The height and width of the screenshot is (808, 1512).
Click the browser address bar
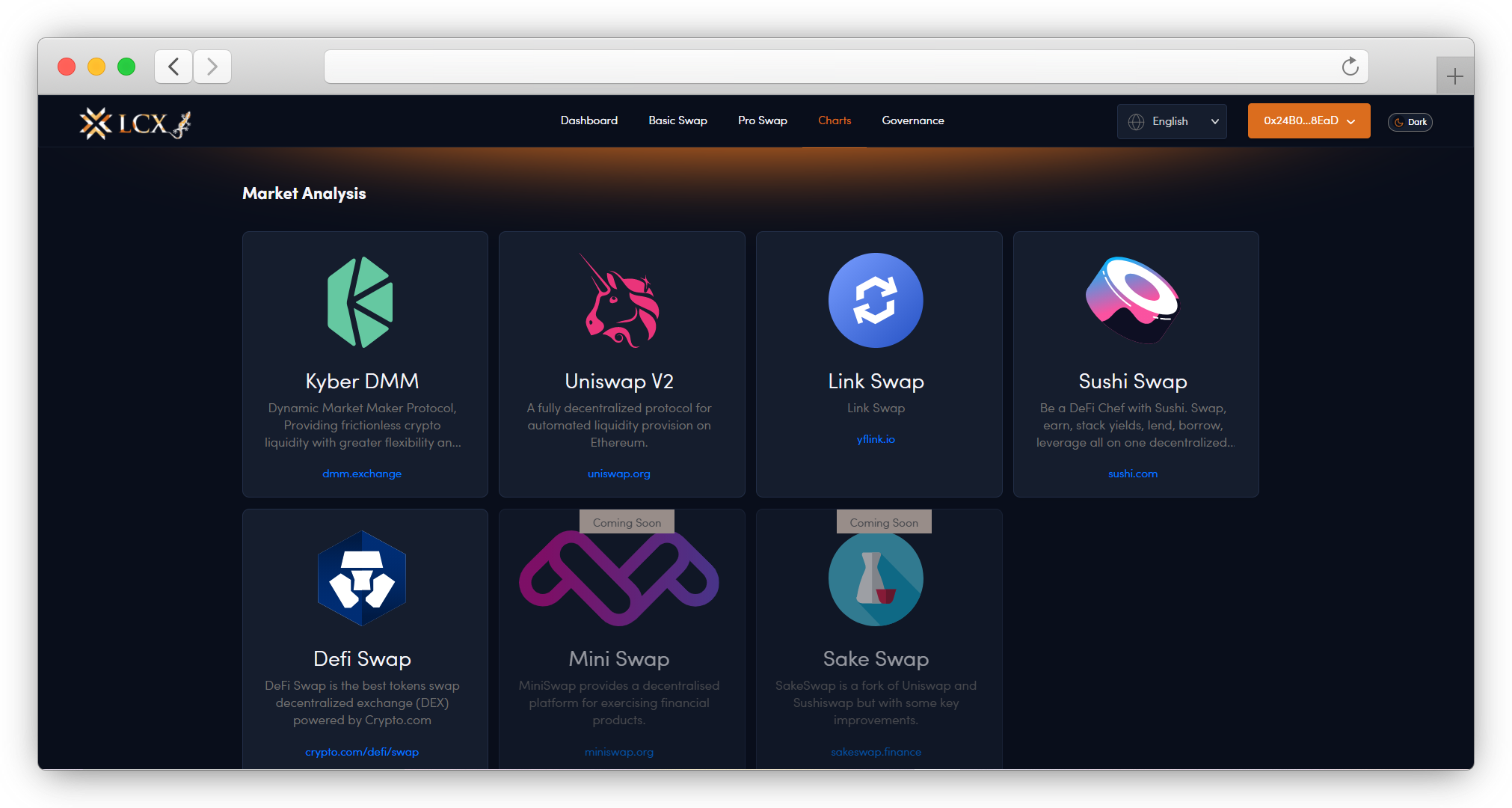846,67
